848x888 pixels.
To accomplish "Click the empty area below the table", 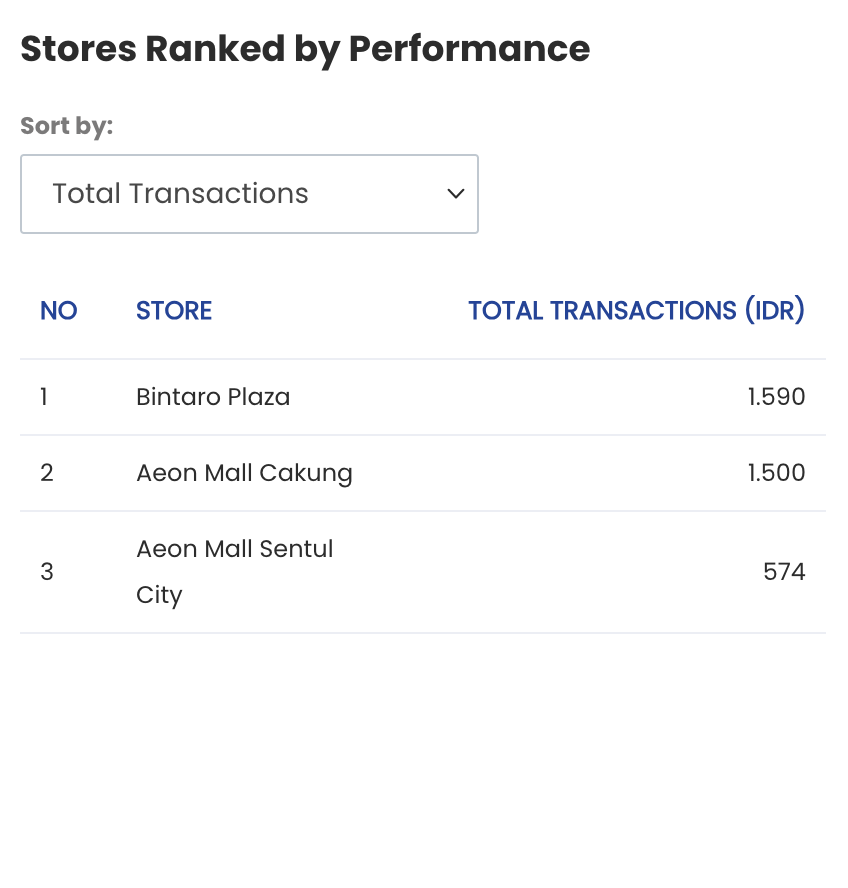I will click(x=424, y=759).
